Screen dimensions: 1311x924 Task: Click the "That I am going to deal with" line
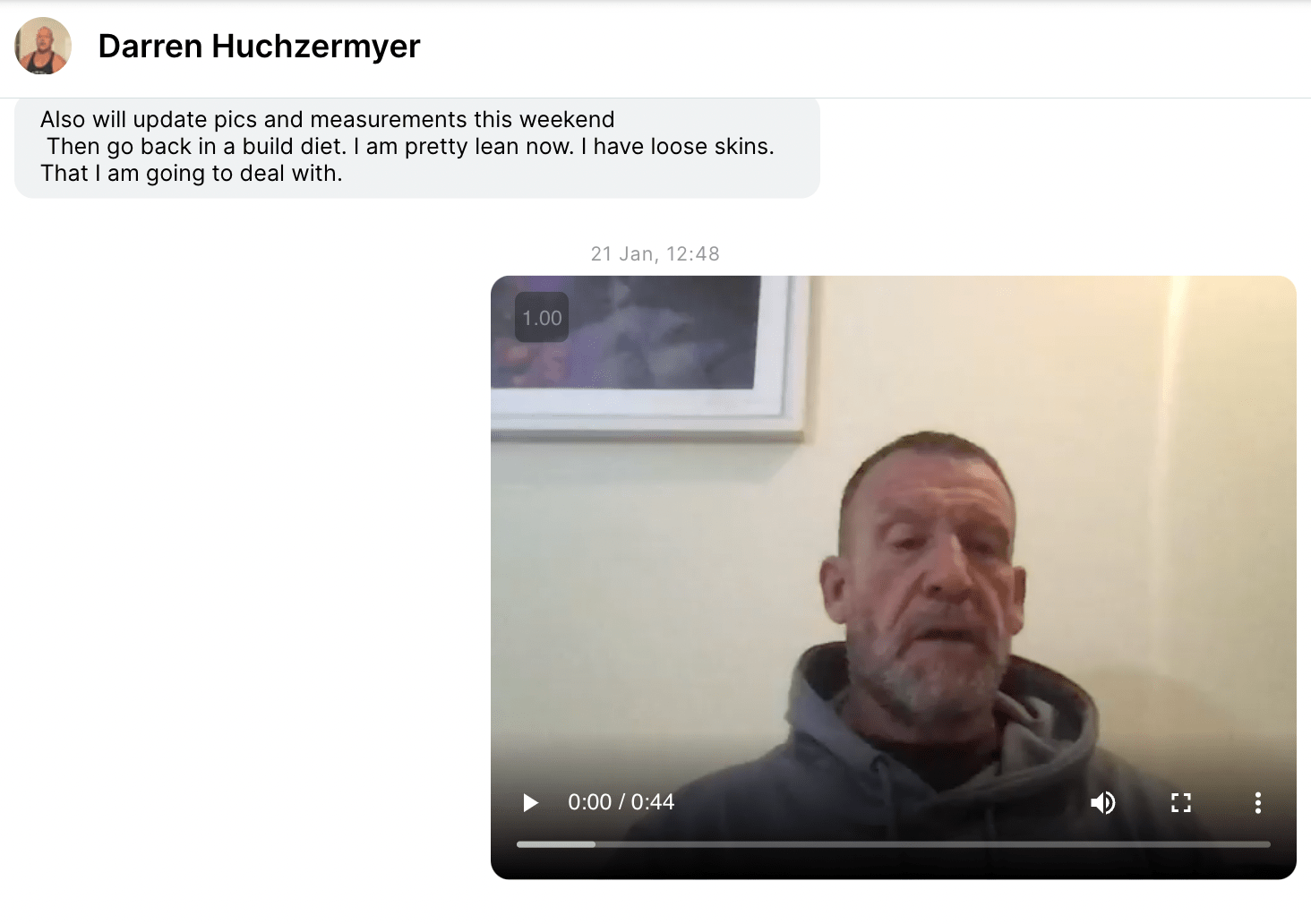tap(192, 174)
